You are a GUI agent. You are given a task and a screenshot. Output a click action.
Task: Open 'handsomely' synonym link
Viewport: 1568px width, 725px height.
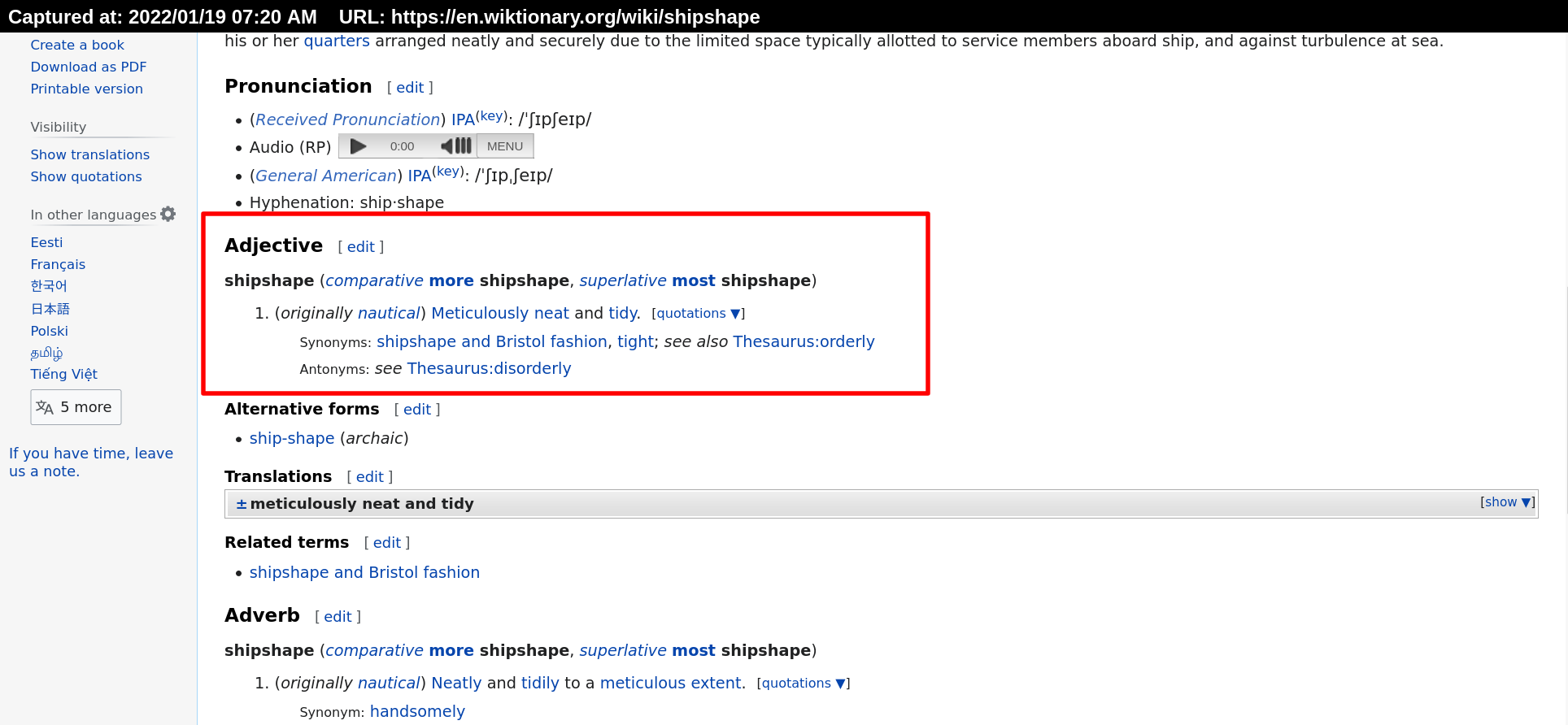pos(417,712)
